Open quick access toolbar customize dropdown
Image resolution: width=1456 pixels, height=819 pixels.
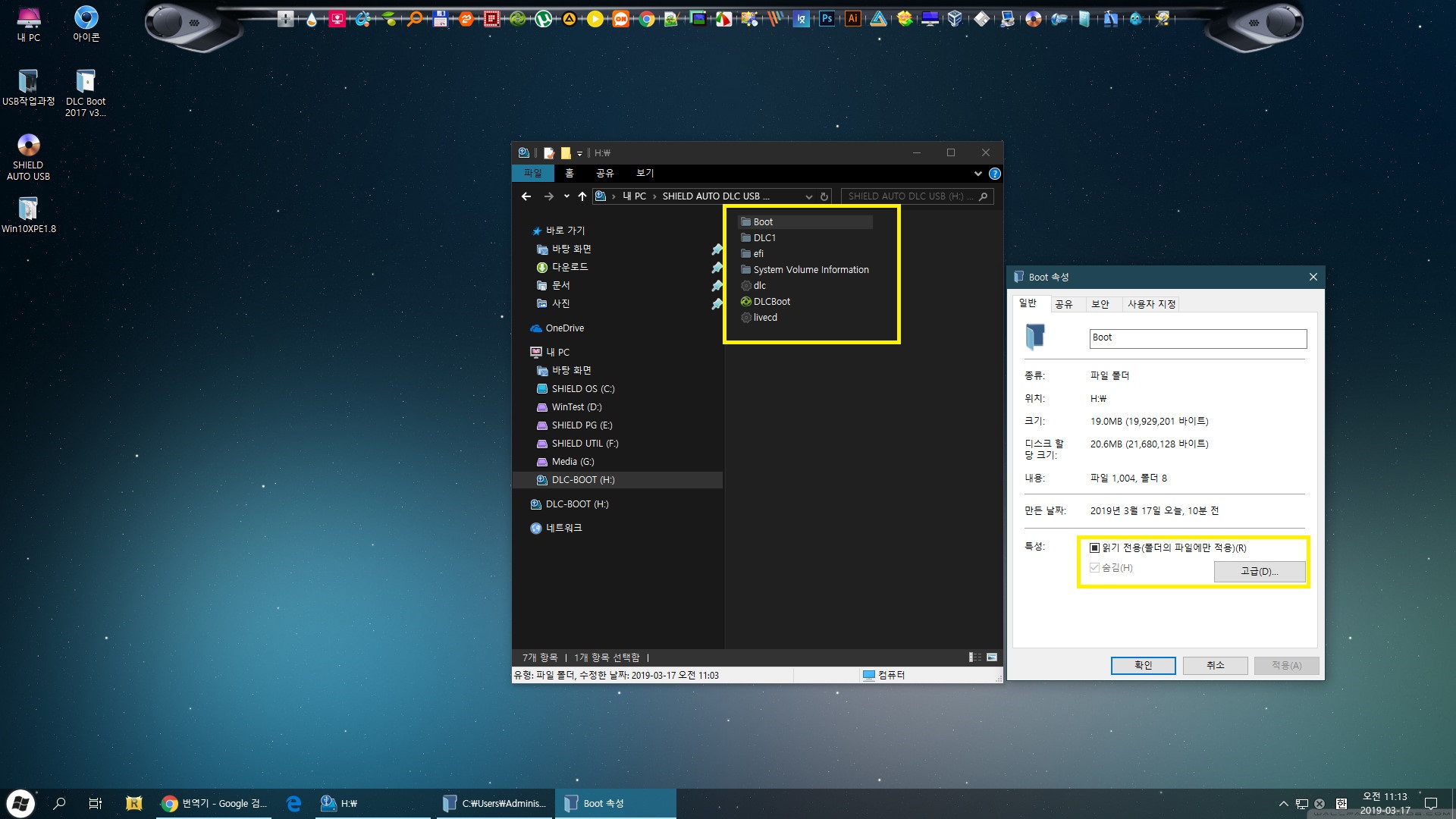(580, 153)
